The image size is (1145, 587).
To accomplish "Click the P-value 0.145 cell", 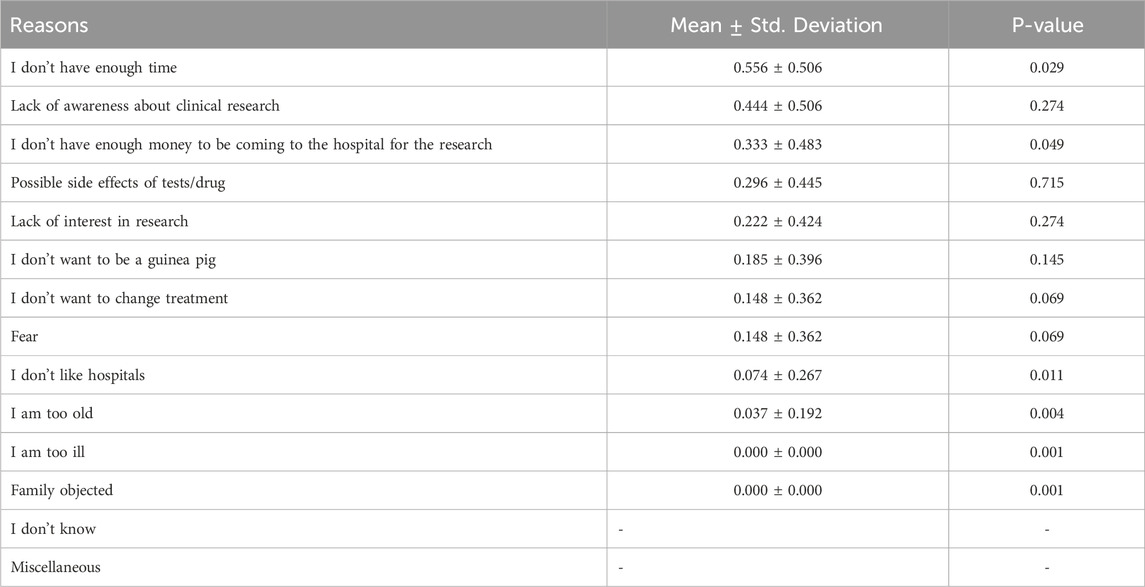I will 1046,260.
